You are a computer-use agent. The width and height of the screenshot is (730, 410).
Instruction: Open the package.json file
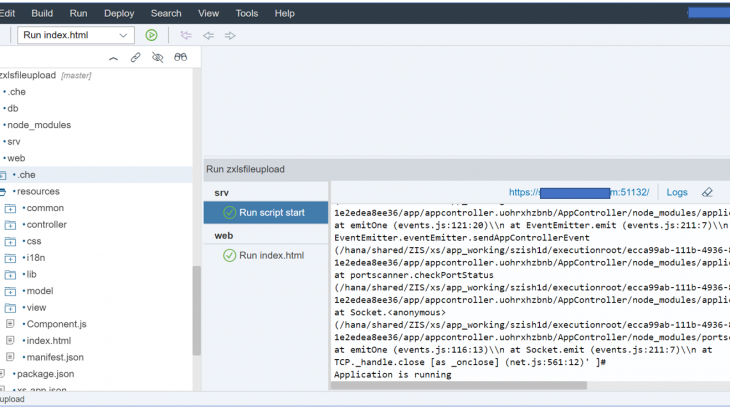coord(46,374)
